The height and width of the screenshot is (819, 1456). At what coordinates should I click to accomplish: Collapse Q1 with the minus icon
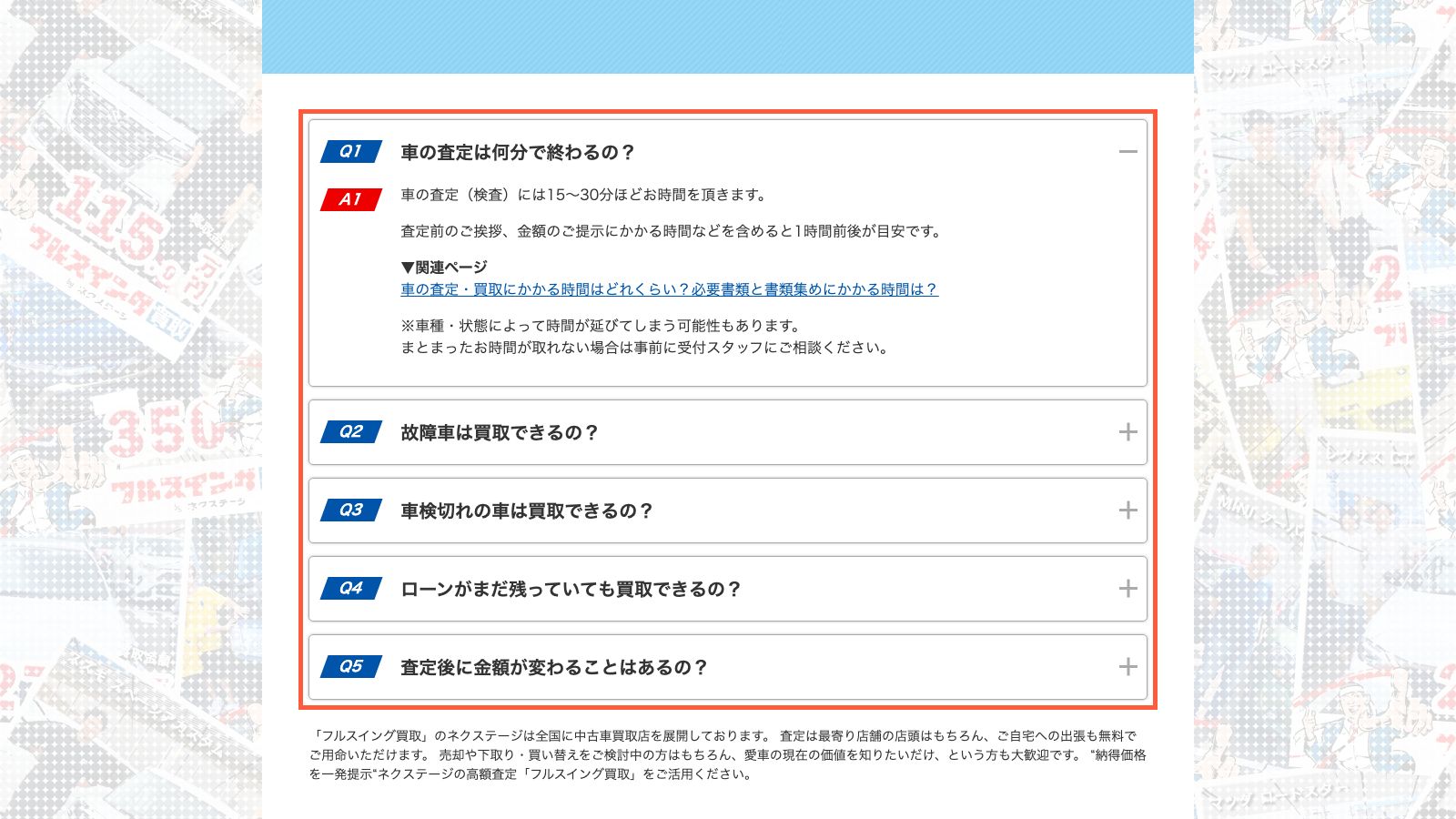1127,152
